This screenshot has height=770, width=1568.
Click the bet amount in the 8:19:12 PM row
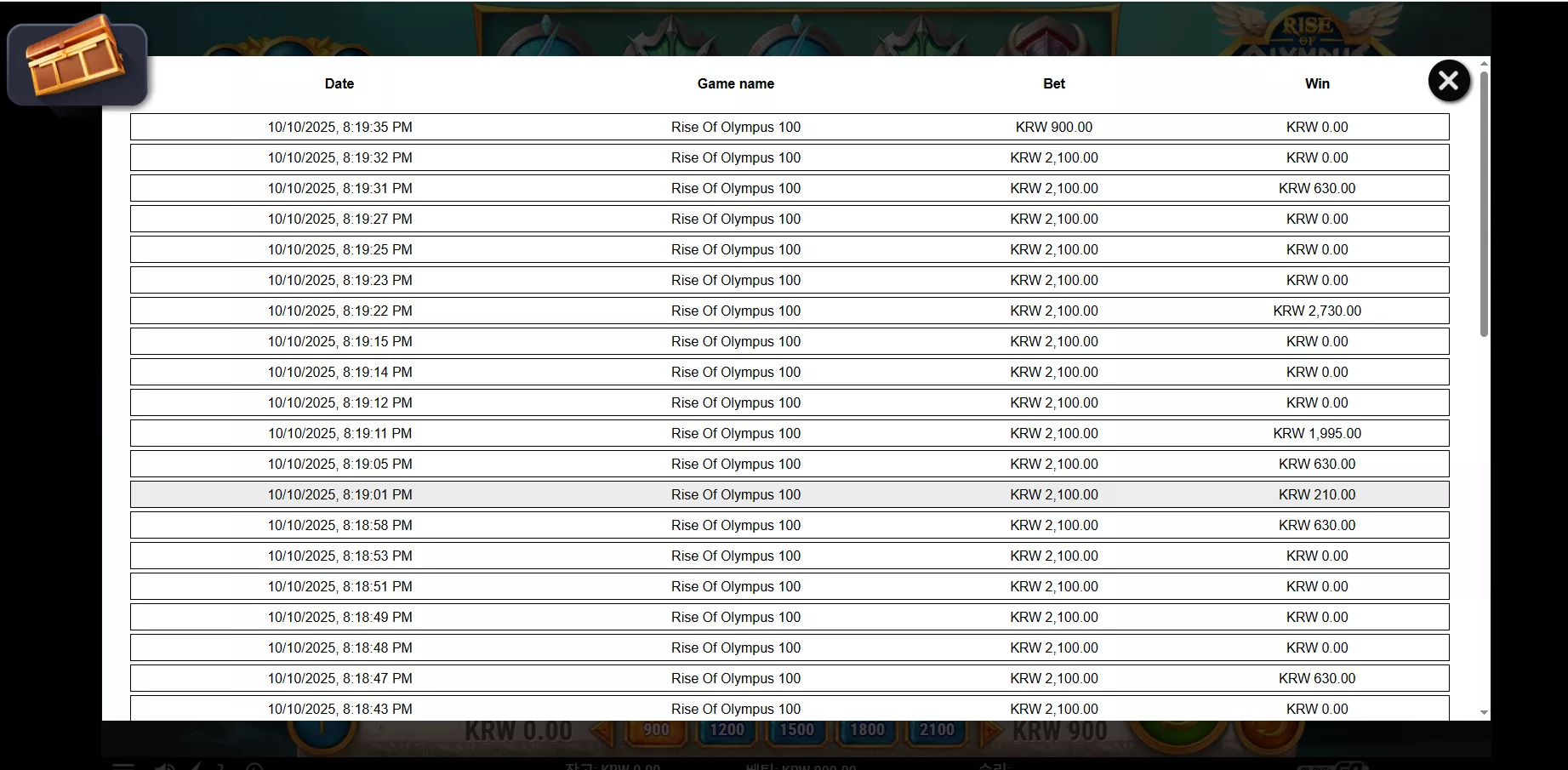1054,402
